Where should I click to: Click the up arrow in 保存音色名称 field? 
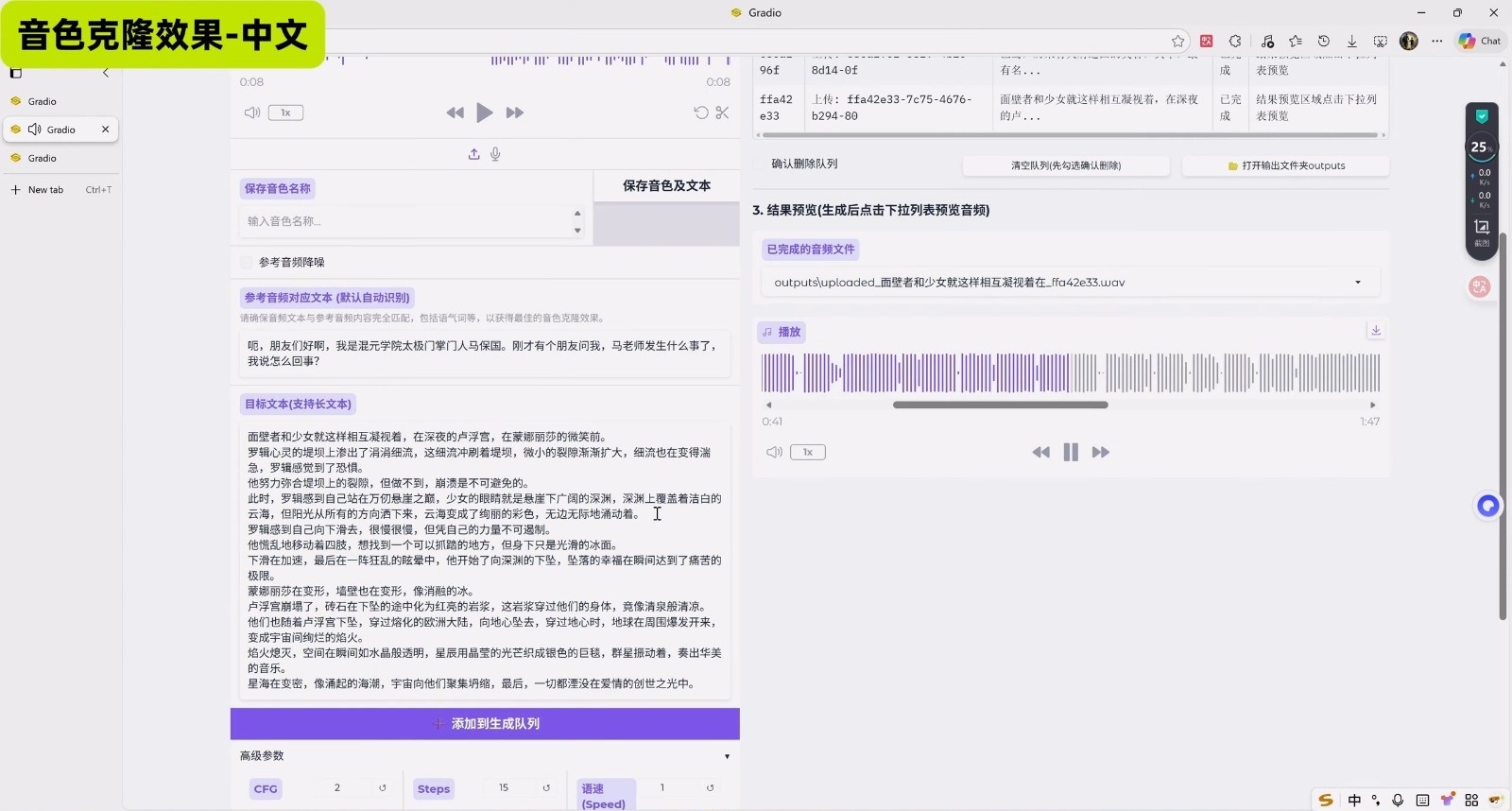click(x=577, y=214)
